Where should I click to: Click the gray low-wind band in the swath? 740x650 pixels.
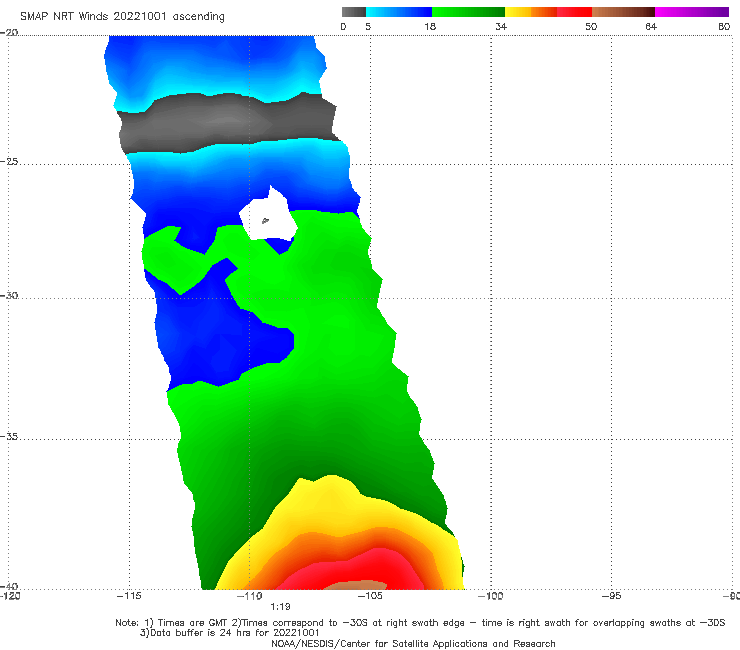228,123
